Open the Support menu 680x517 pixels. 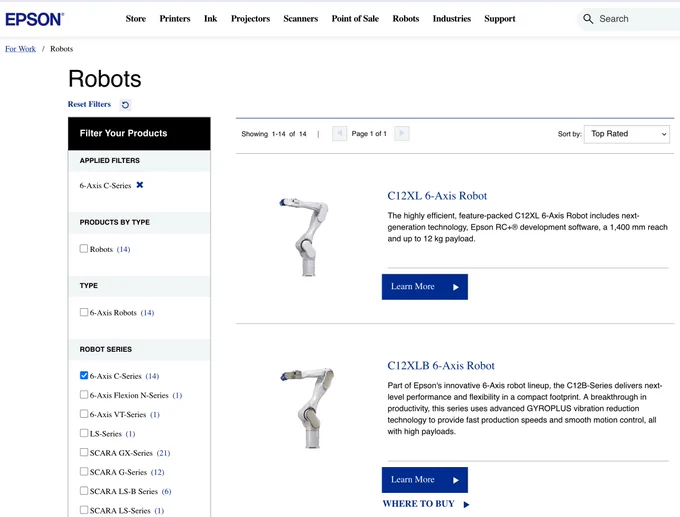[500, 19]
